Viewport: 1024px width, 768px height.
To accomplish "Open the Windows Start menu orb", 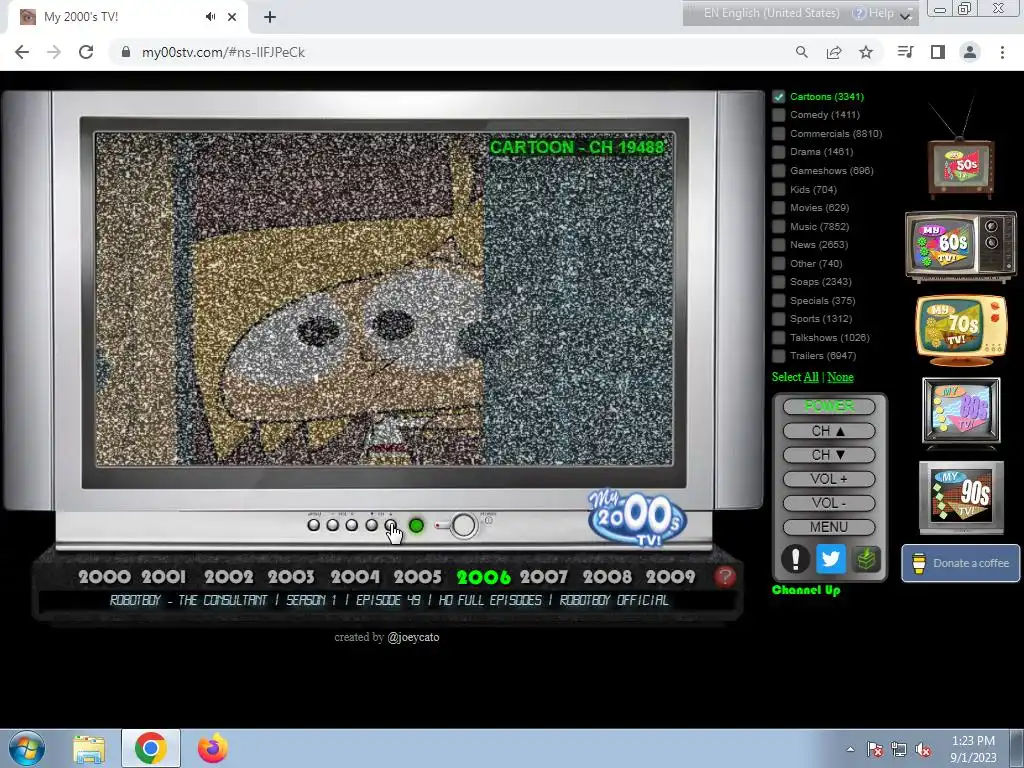I will pos(27,748).
